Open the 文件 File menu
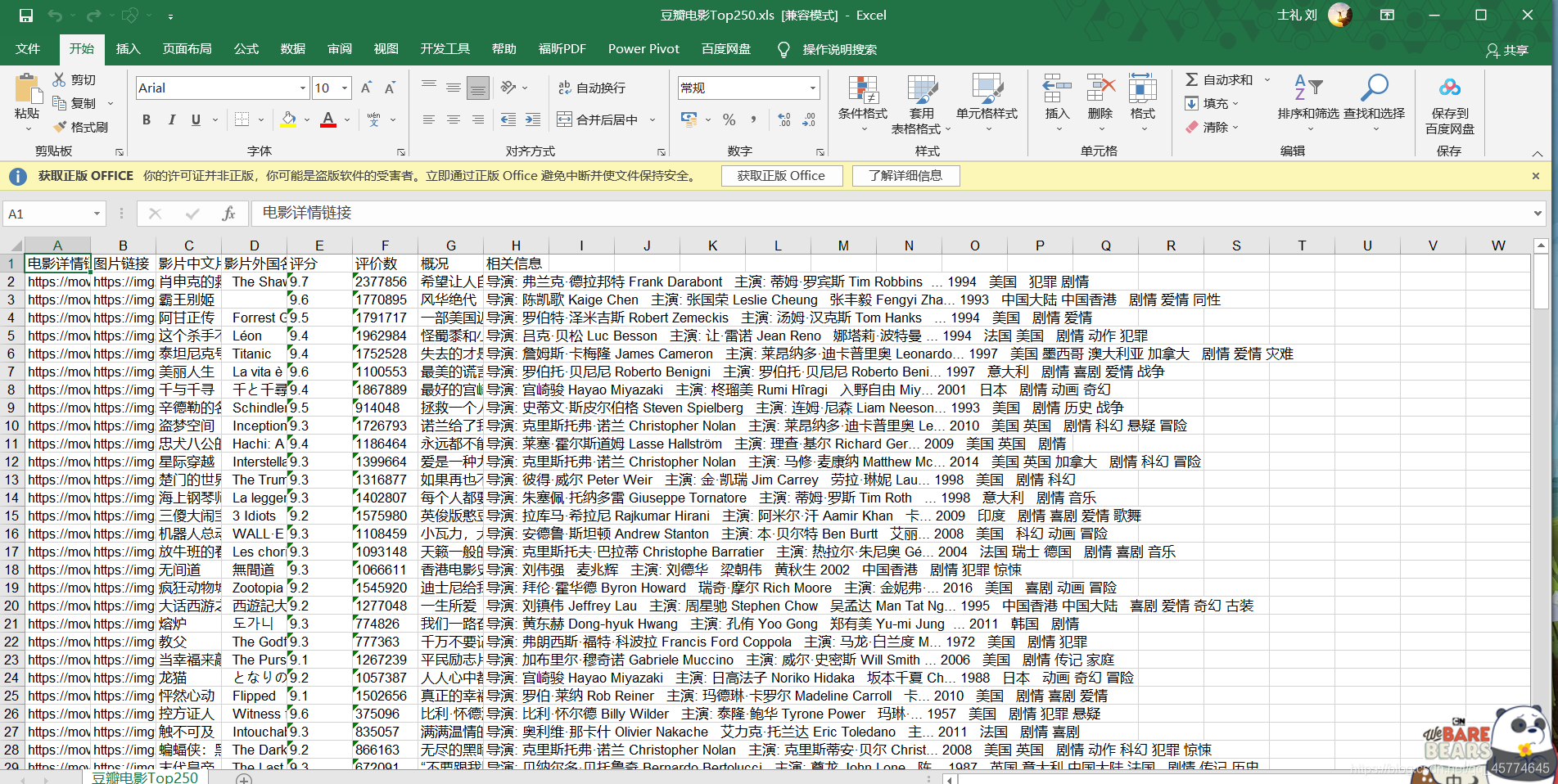The width and height of the screenshot is (1558, 784). pyautogui.click(x=28, y=49)
